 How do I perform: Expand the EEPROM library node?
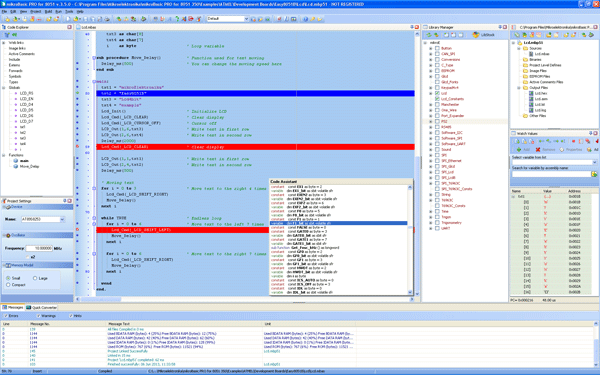click(430, 71)
